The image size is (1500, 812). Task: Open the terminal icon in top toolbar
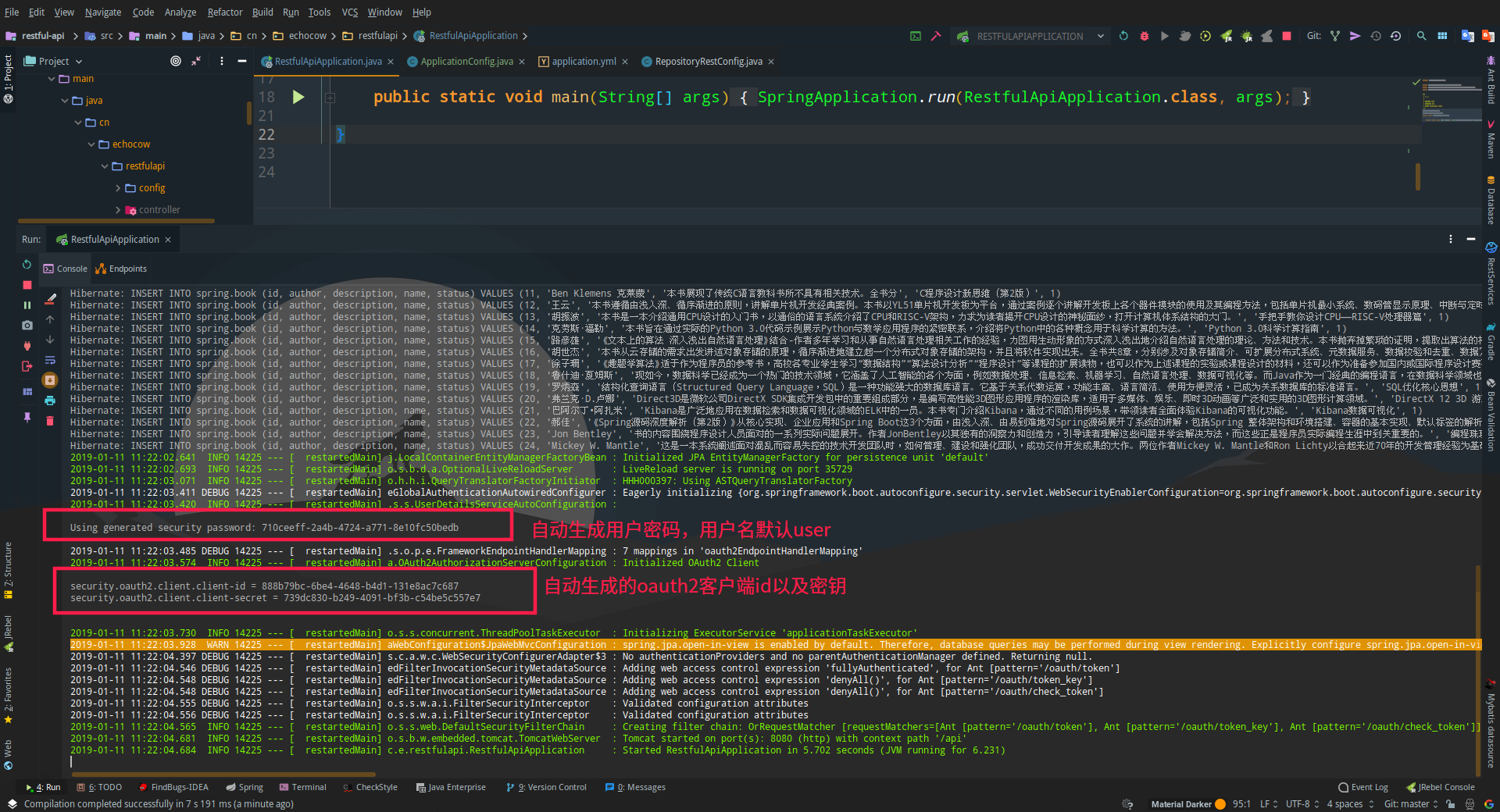(x=915, y=36)
